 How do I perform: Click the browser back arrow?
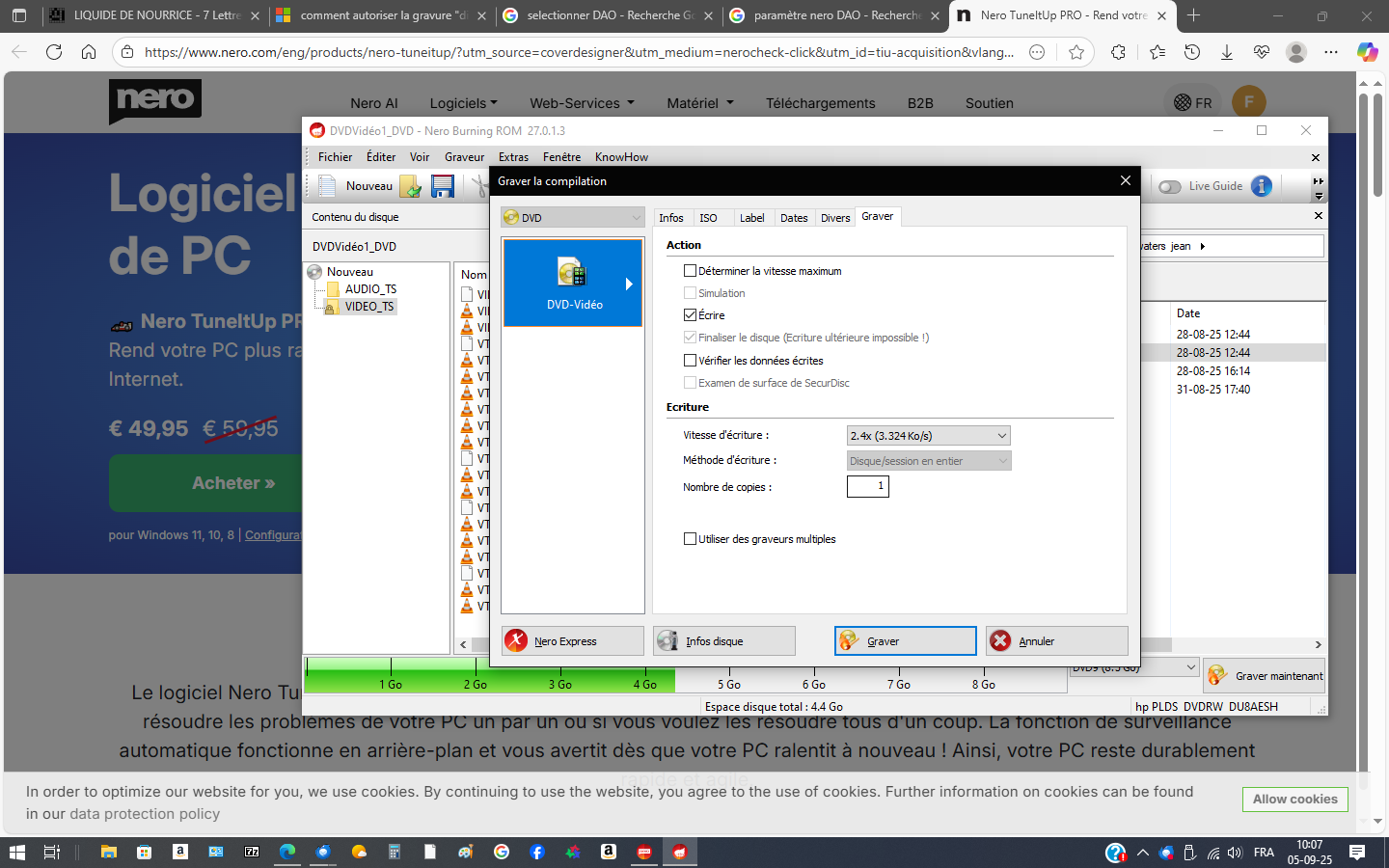(19, 52)
